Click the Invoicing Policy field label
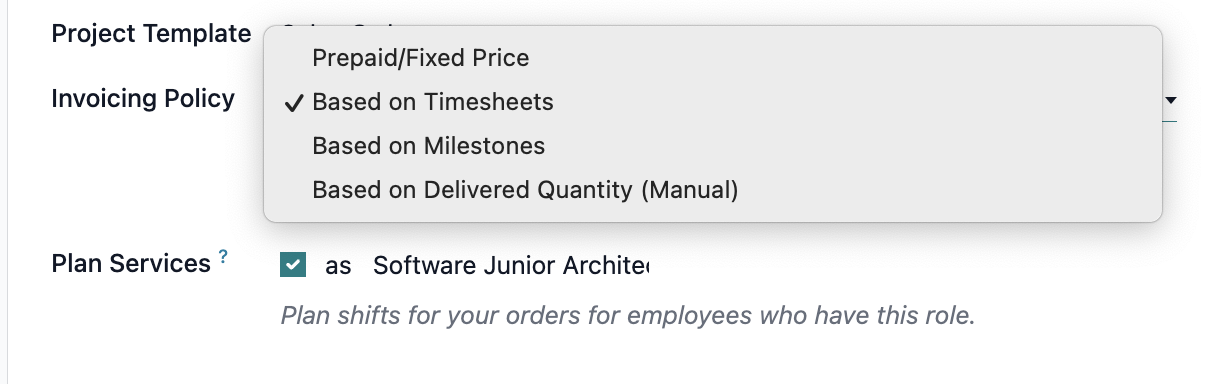Viewport: 1212px width, 384px height. [143, 99]
